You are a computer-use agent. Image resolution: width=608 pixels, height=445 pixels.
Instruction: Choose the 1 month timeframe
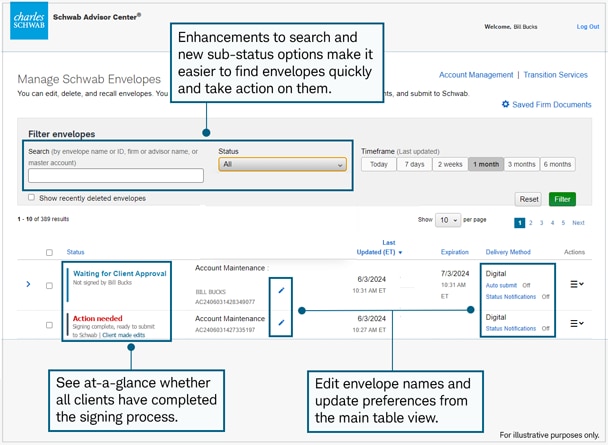pos(486,164)
